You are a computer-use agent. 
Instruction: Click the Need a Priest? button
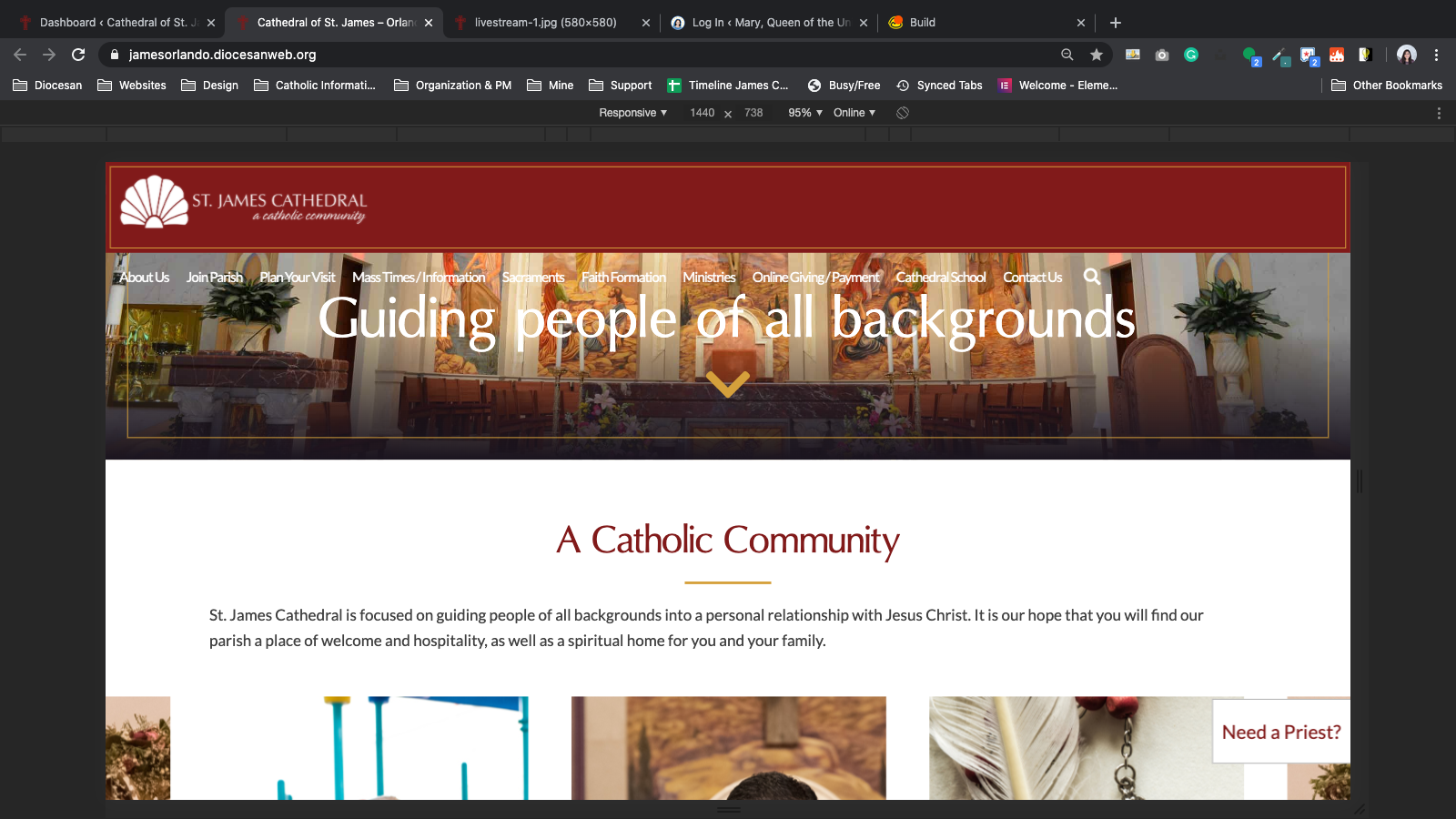coord(1280,732)
